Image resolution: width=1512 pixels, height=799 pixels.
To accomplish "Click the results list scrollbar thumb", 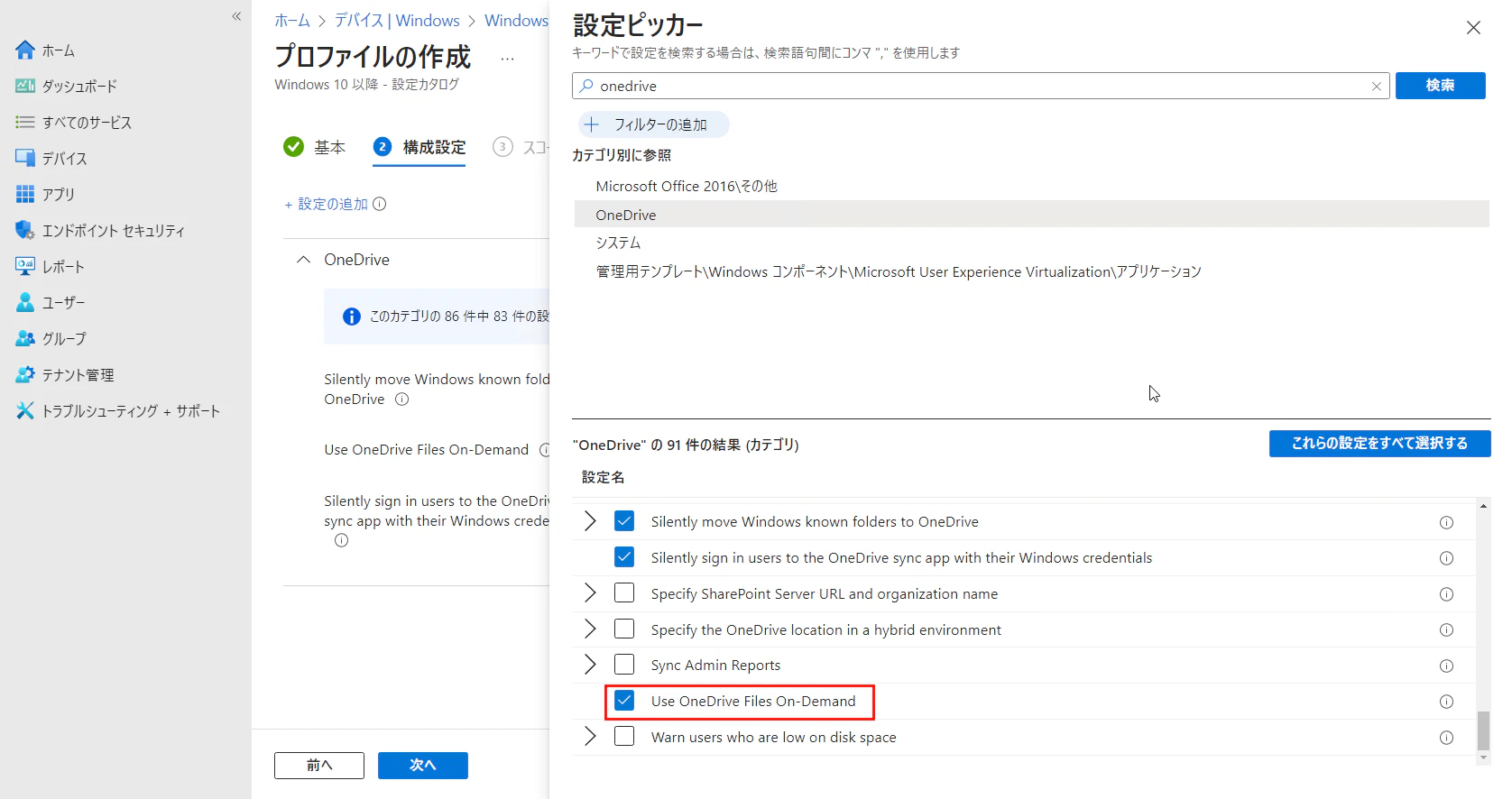I will point(1483,730).
